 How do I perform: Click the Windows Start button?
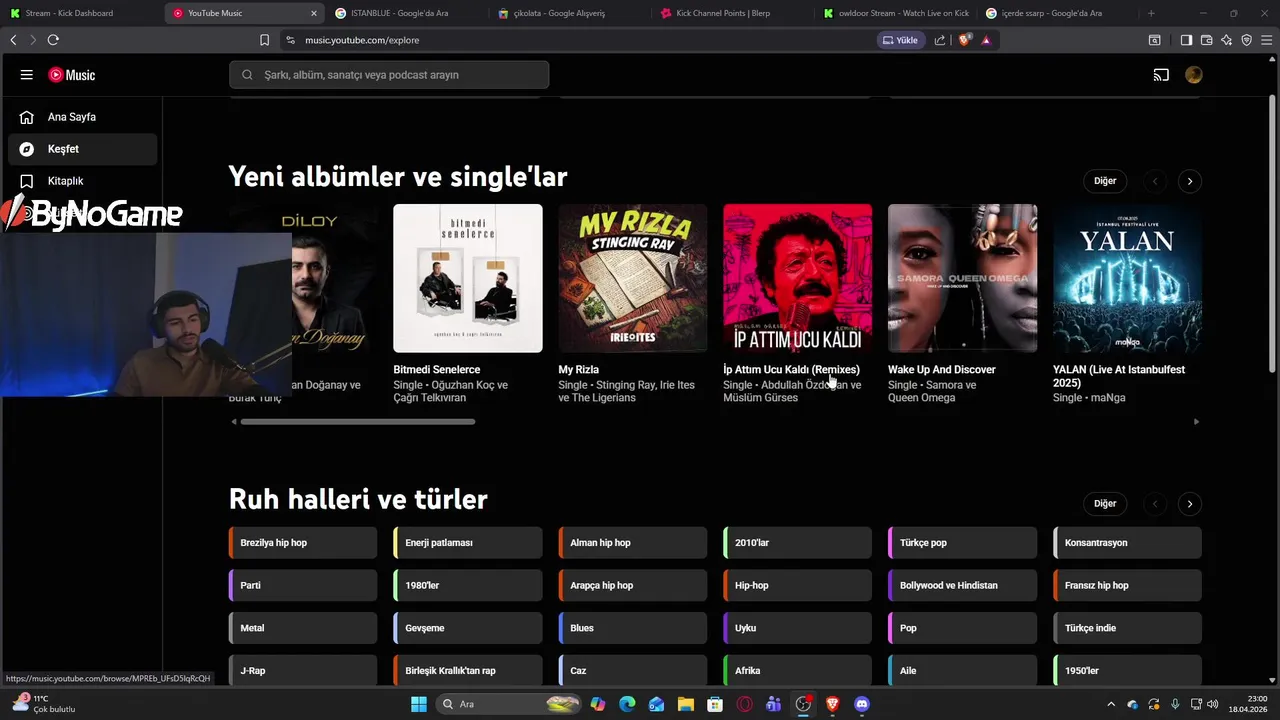pos(419,704)
